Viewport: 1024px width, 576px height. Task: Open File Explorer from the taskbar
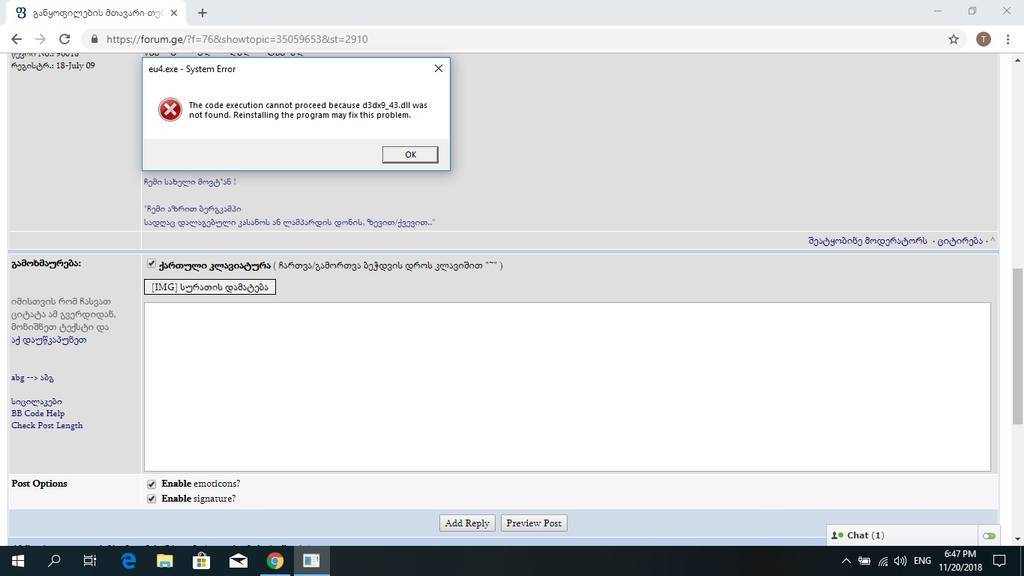[164, 561]
